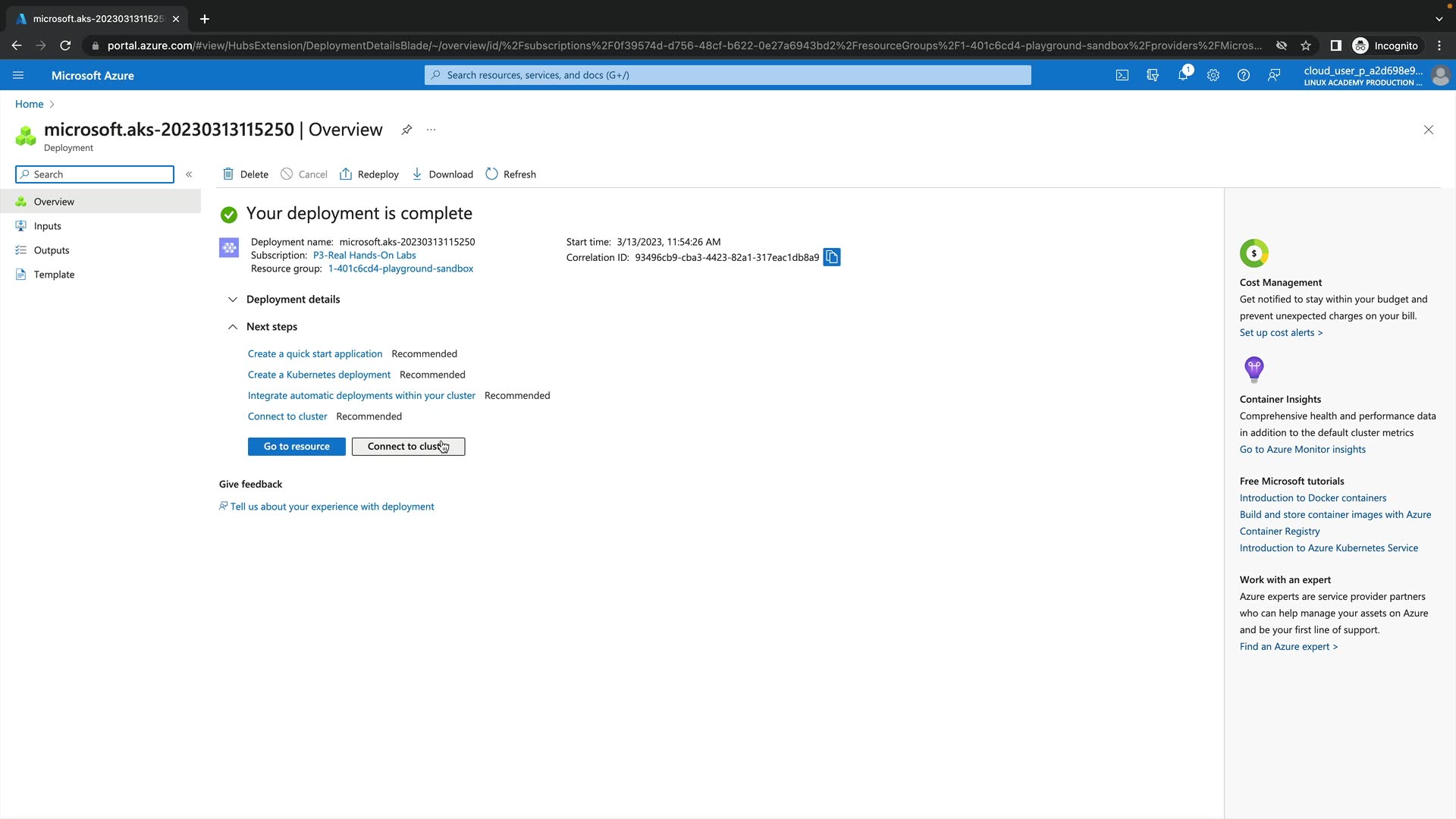Click the help question mark icon
Screen dimensions: 1456x819
click(1244, 75)
